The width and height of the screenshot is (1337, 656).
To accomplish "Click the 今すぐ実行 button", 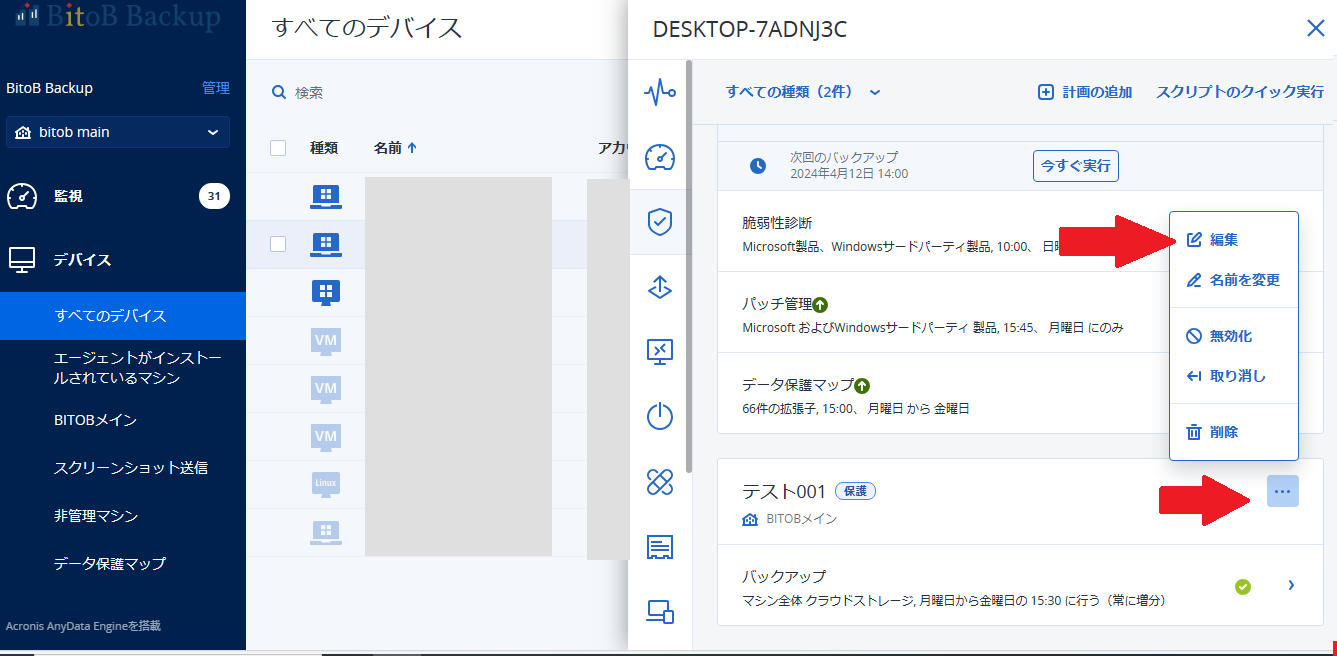I will 1075,166.
